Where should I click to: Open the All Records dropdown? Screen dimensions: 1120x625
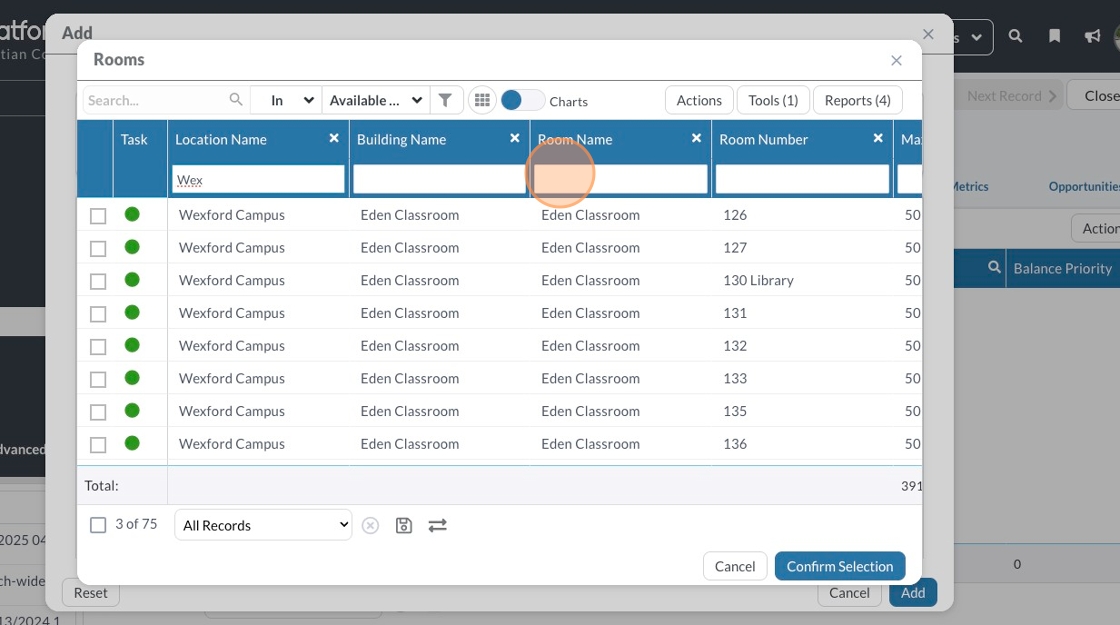[263, 525]
